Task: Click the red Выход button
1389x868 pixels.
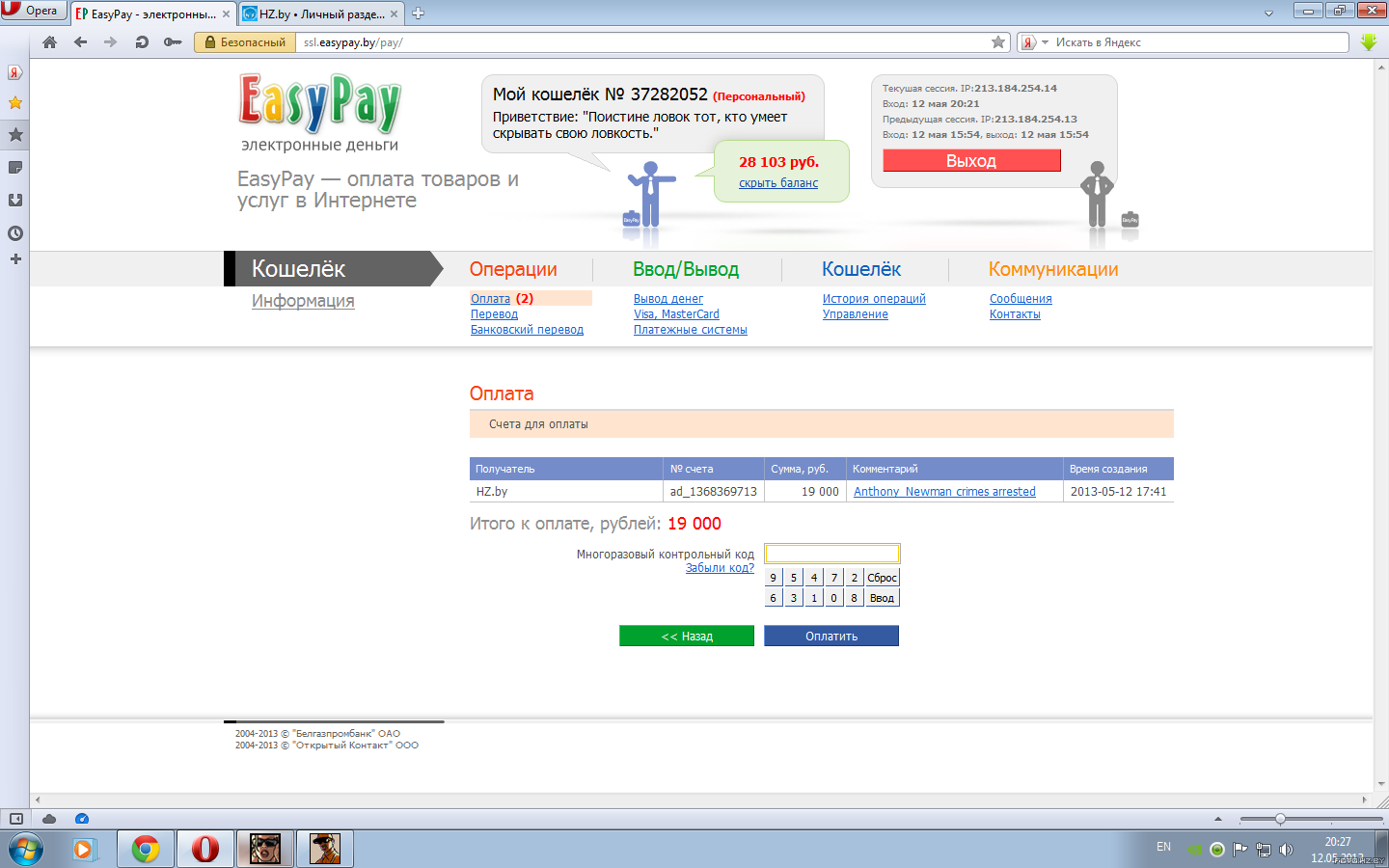Action: point(971,161)
